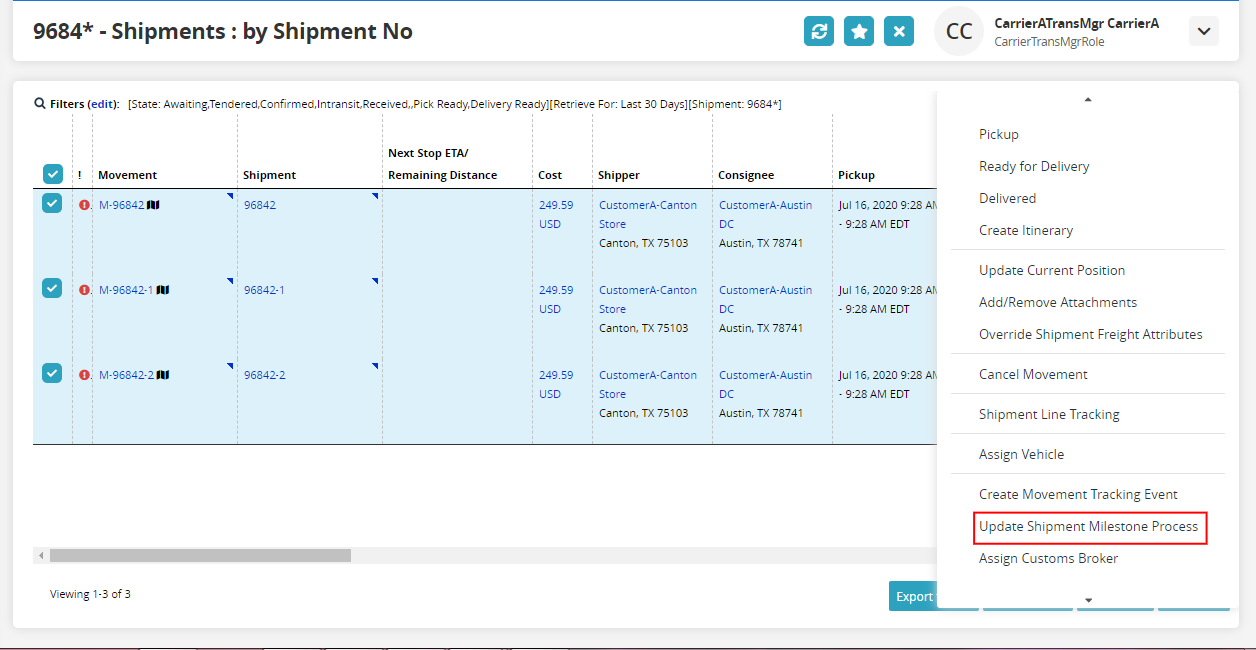Click the map icon beside M-96842-1
This screenshot has width=1256, height=650.
click(x=163, y=290)
